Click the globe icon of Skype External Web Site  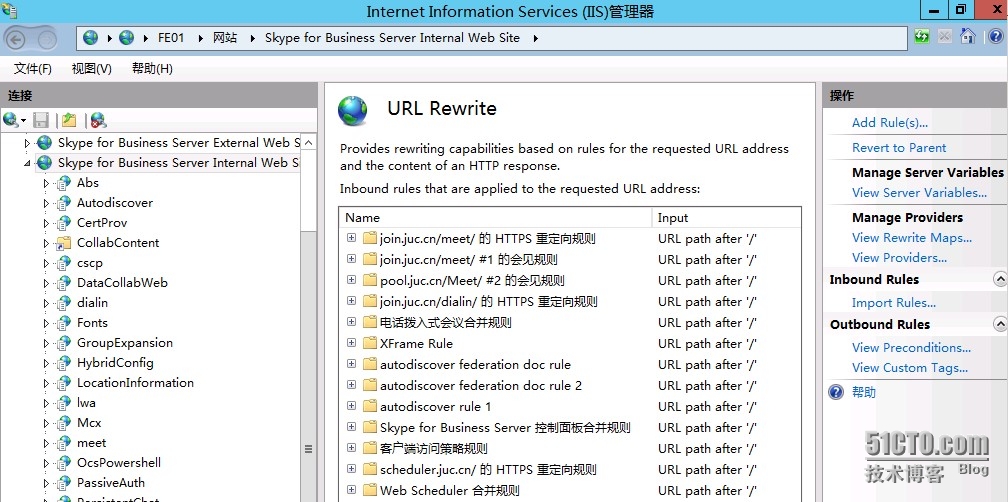44,143
